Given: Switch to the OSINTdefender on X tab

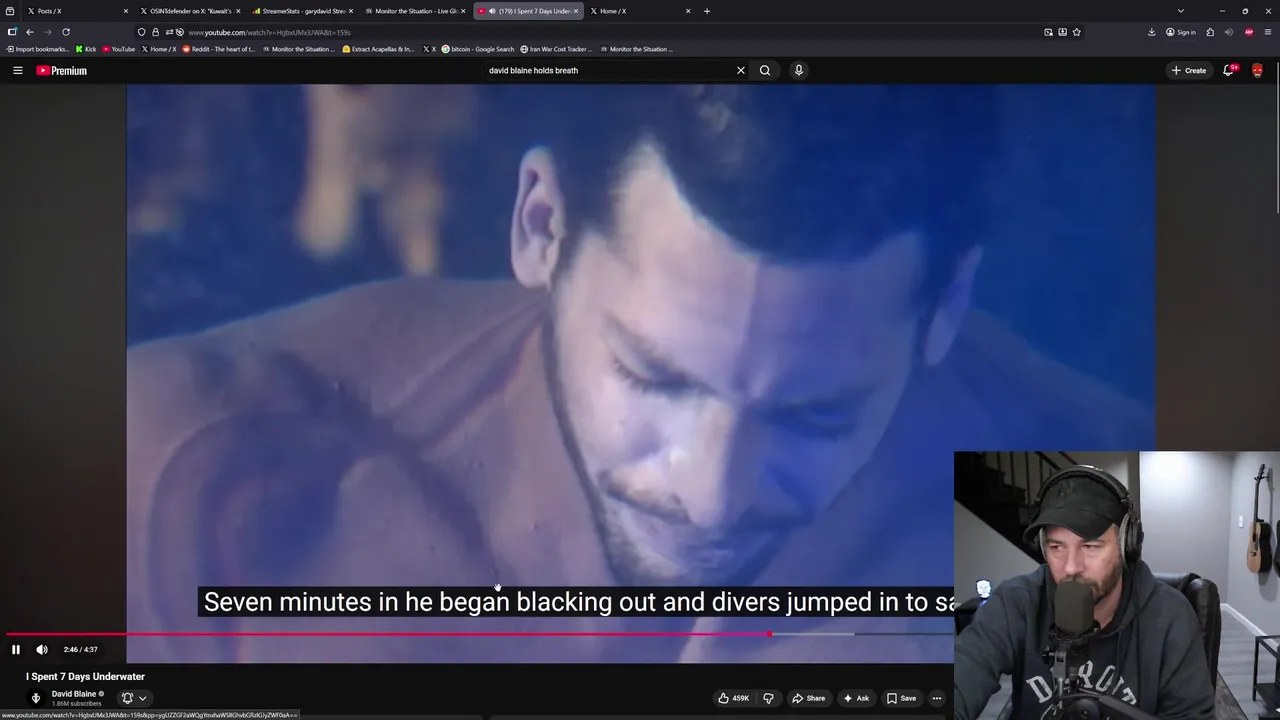Looking at the screenshot, I should point(190,11).
